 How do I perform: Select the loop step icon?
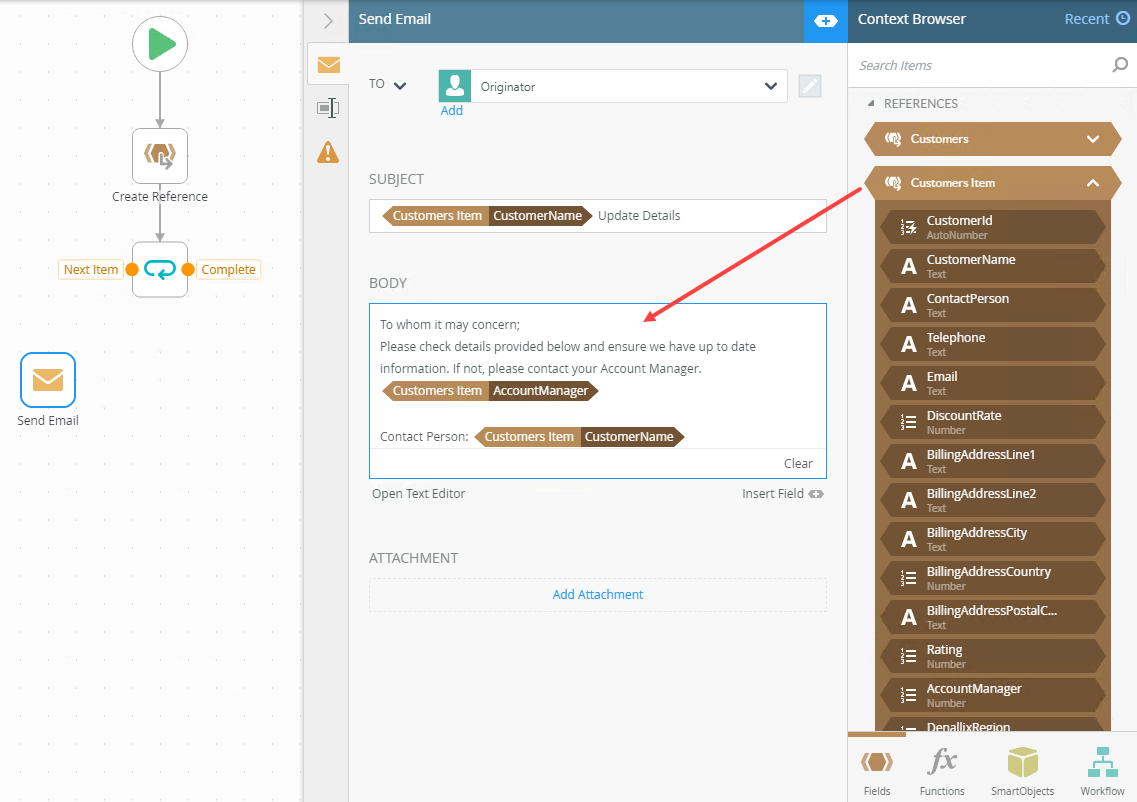click(x=160, y=269)
